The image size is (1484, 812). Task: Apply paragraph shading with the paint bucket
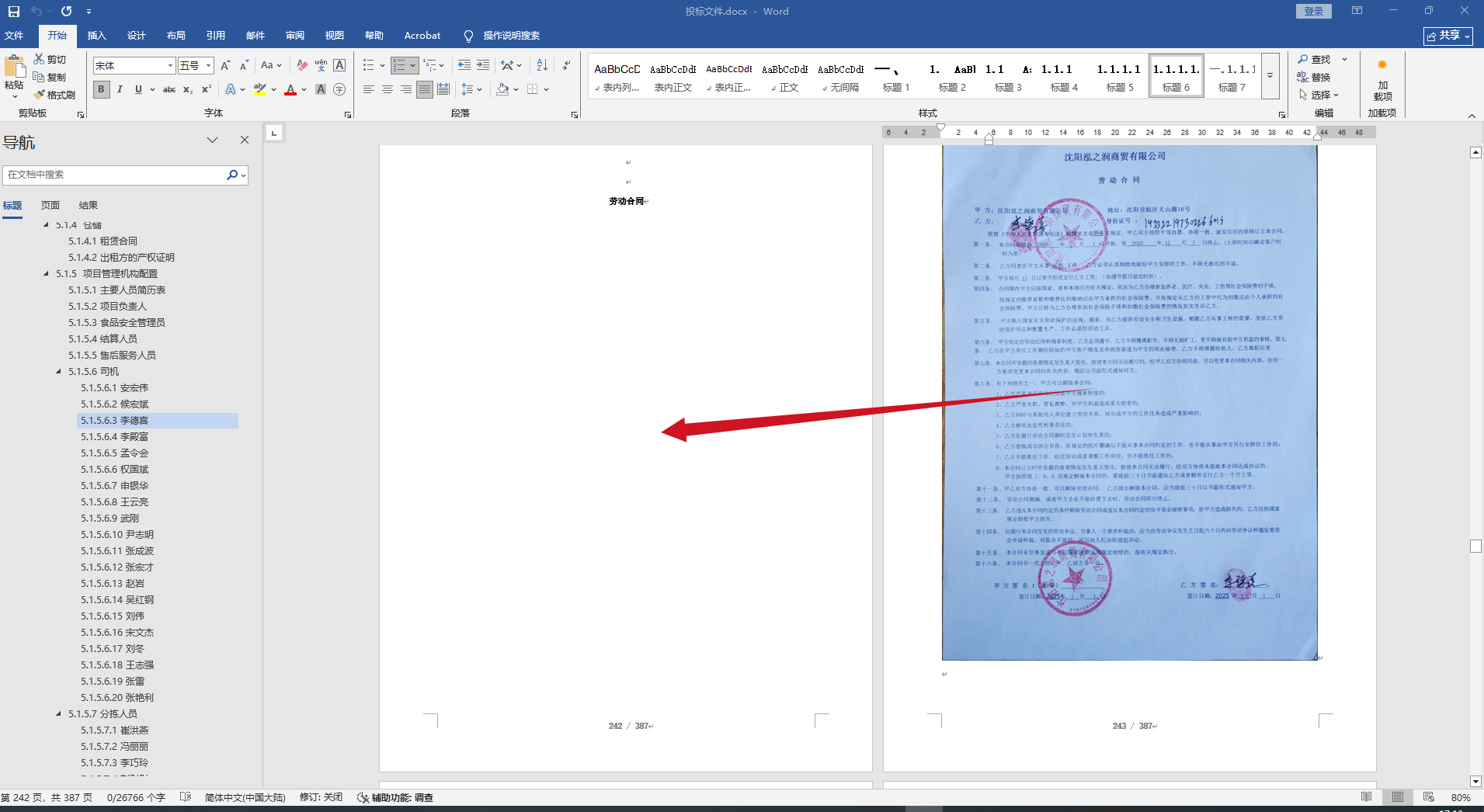pyautogui.click(x=502, y=89)
